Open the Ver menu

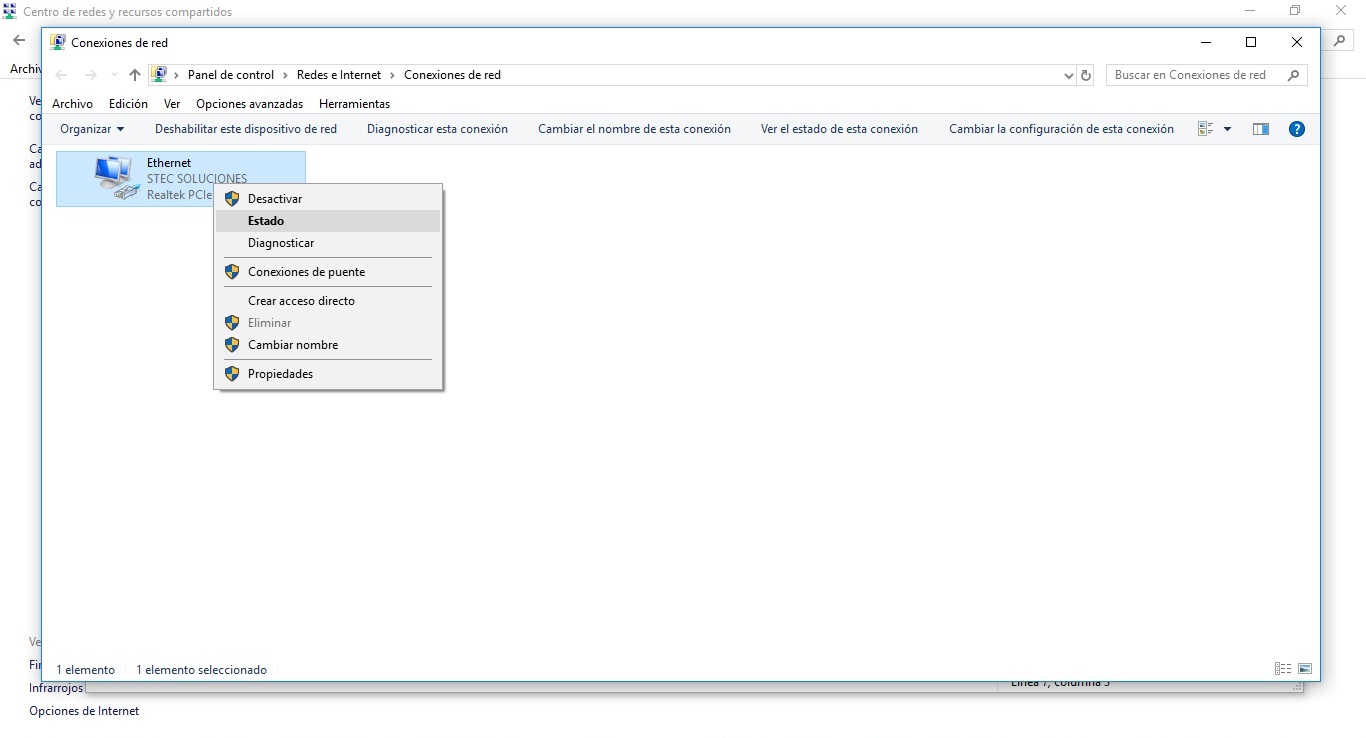(x=172, y=104)
